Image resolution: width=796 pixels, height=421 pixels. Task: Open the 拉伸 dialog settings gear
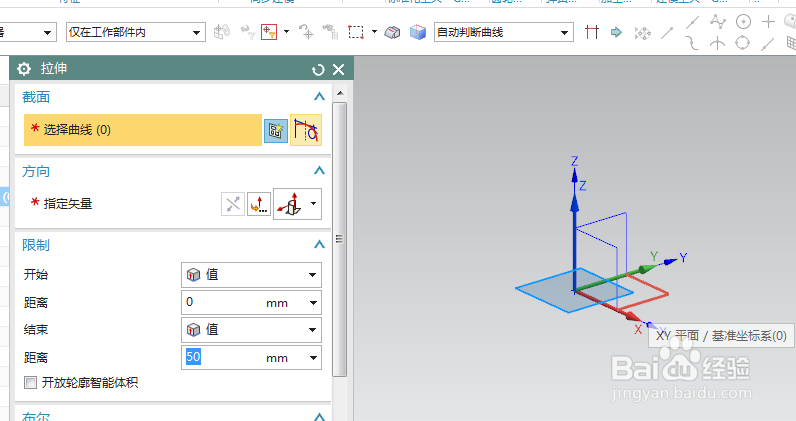pos(24,69)
